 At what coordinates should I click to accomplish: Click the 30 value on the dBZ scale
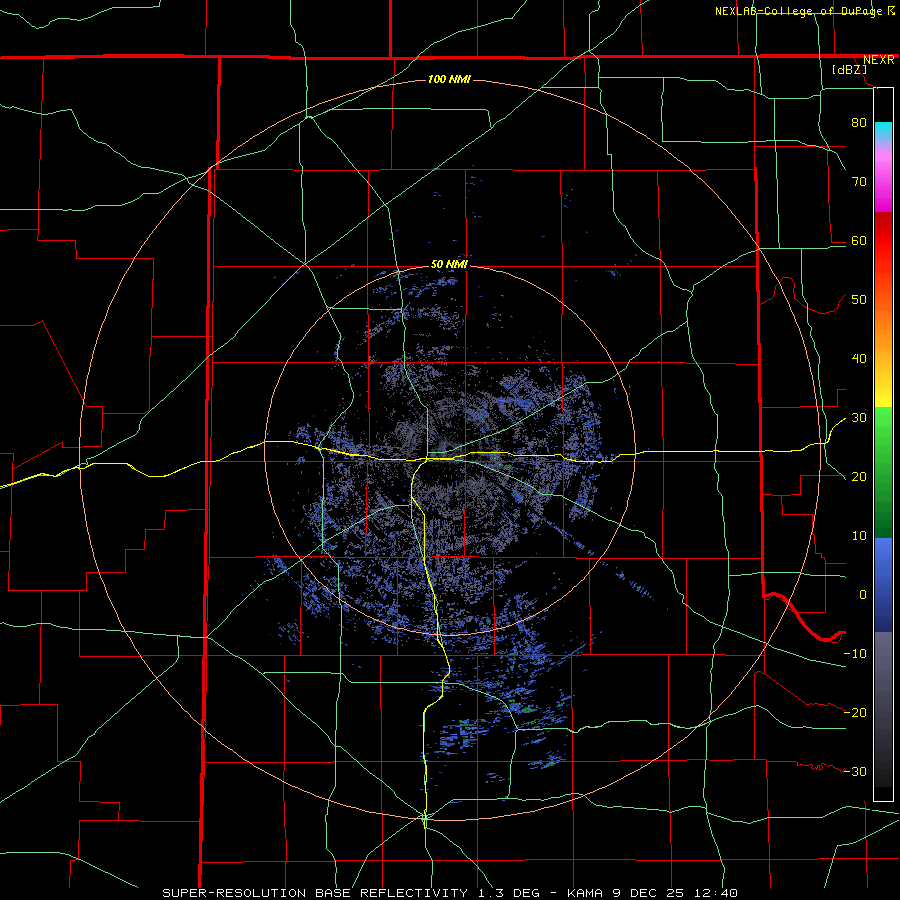pyautogui.click(x=859, y=418)
